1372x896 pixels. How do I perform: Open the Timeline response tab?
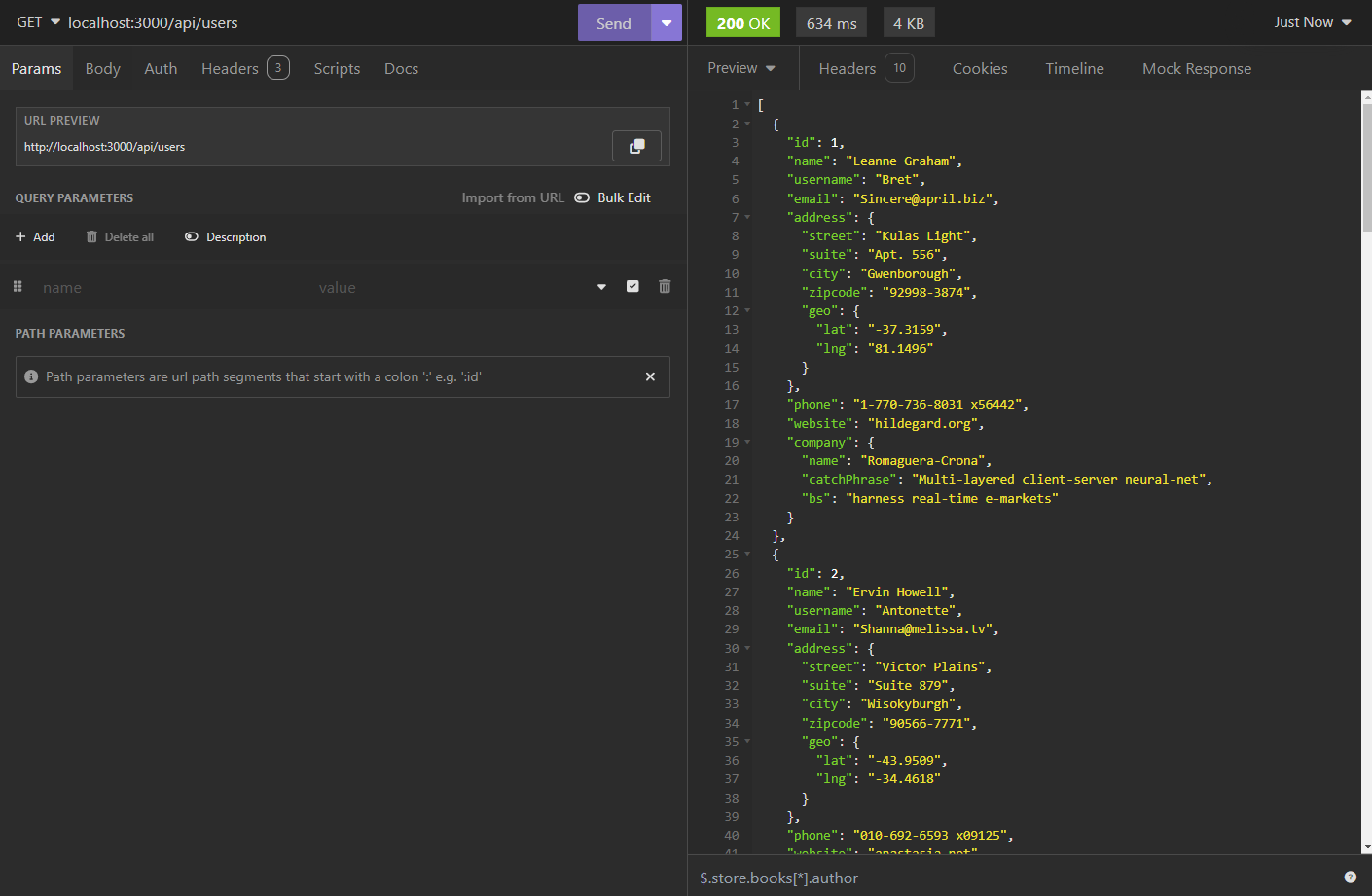1074,69
